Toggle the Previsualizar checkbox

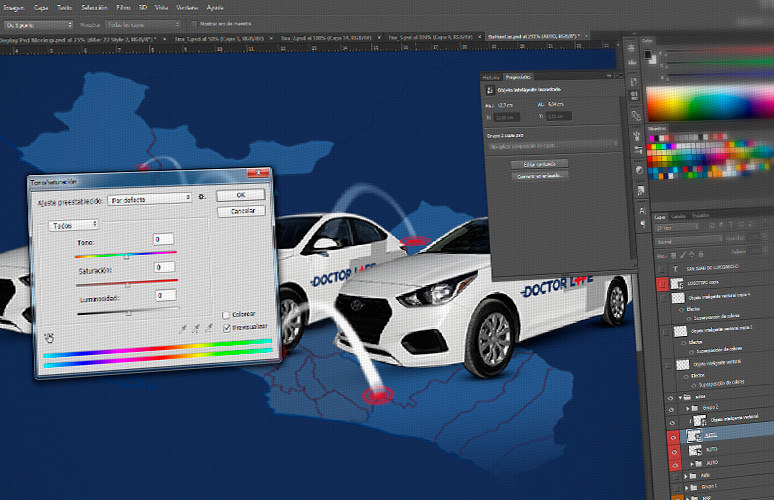point(227,328)
